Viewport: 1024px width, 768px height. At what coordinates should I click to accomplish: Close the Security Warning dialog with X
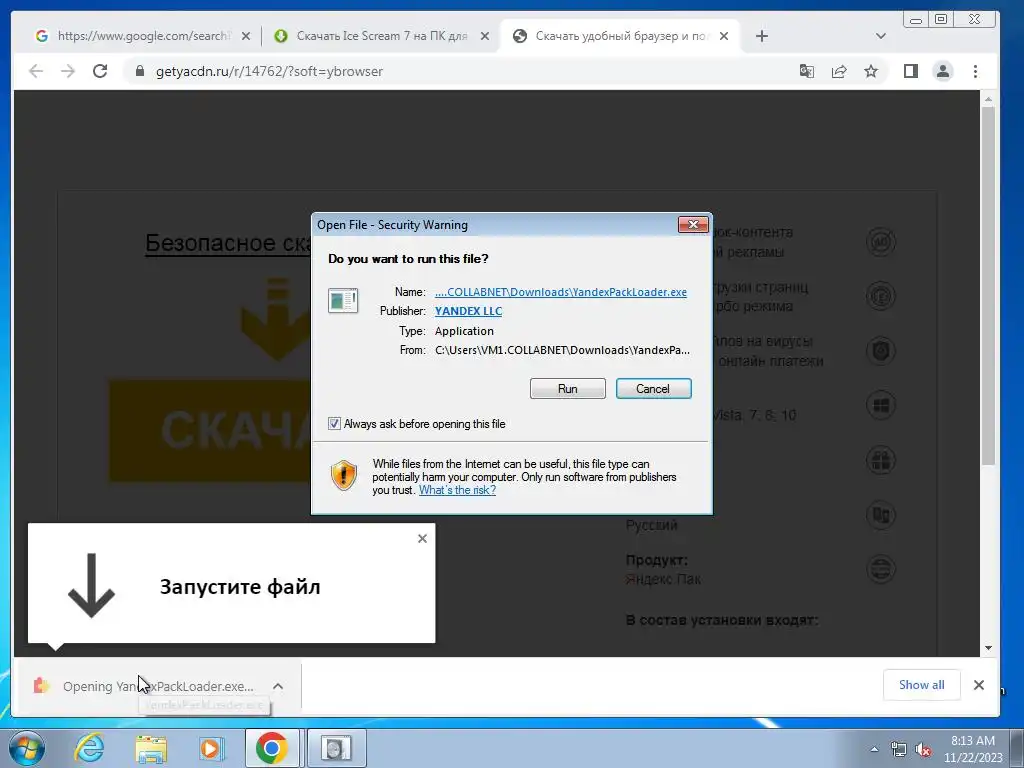pos(693,225)
